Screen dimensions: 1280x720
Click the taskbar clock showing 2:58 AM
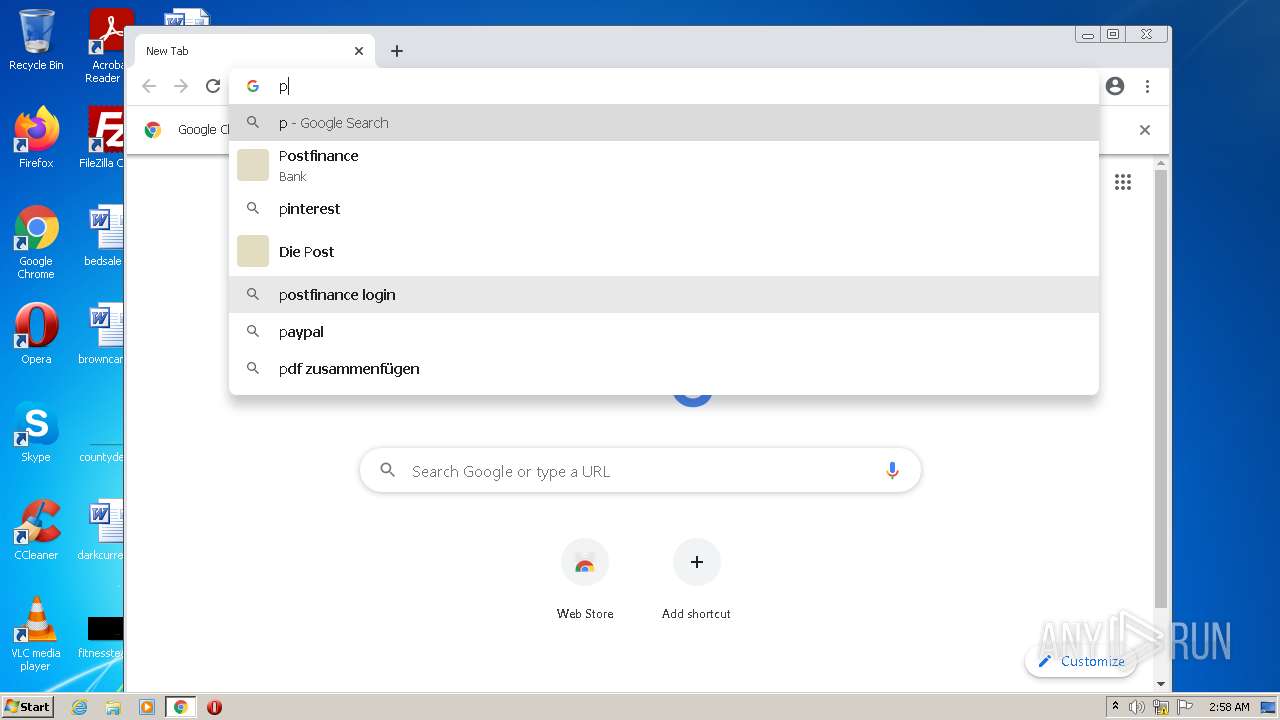pyautogui.click(x=1229, y=707)
